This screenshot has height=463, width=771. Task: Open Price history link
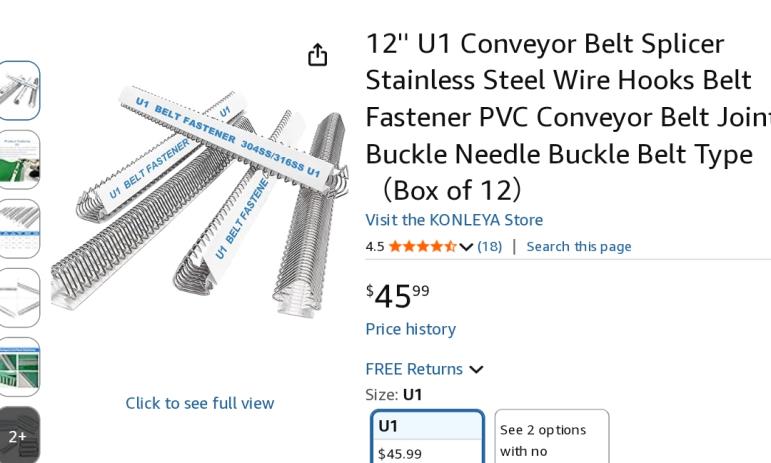410,329
